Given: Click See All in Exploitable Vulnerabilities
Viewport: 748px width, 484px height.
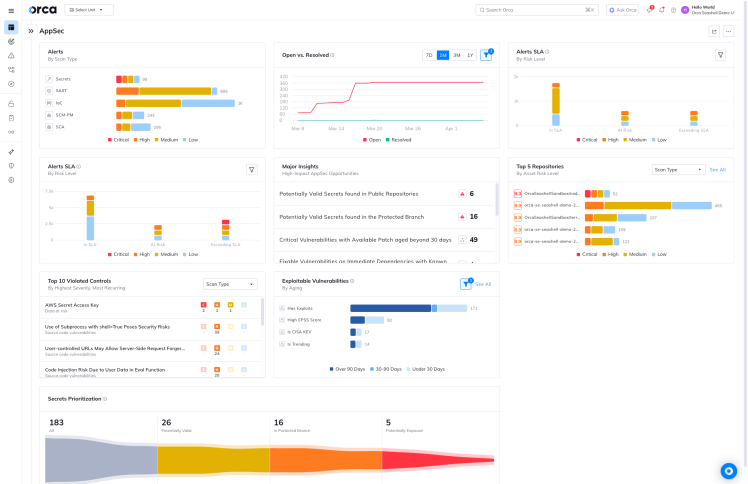Looking at the screenshot, I should (x=483, y=284).
